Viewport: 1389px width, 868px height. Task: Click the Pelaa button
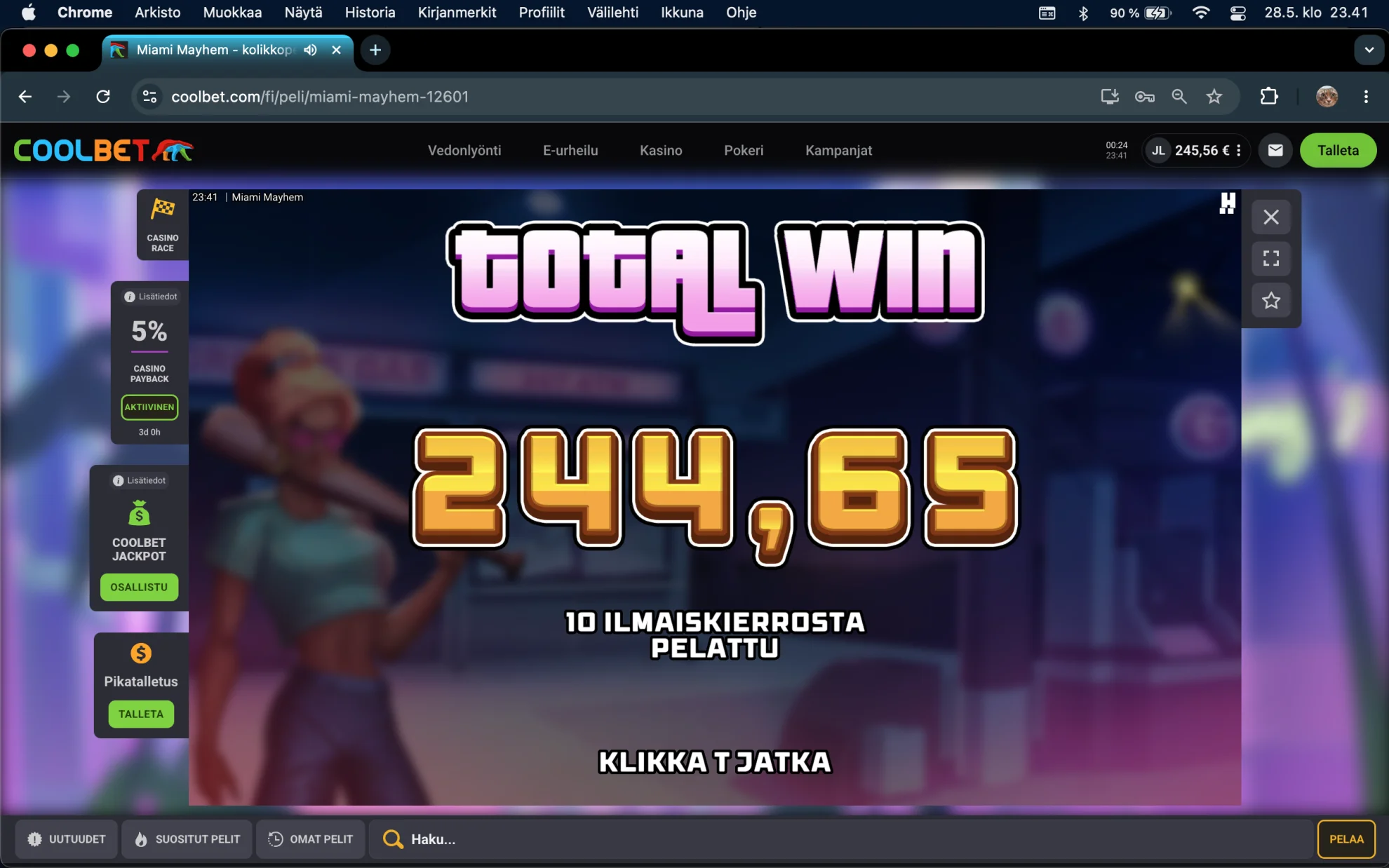pos(1346,839)
